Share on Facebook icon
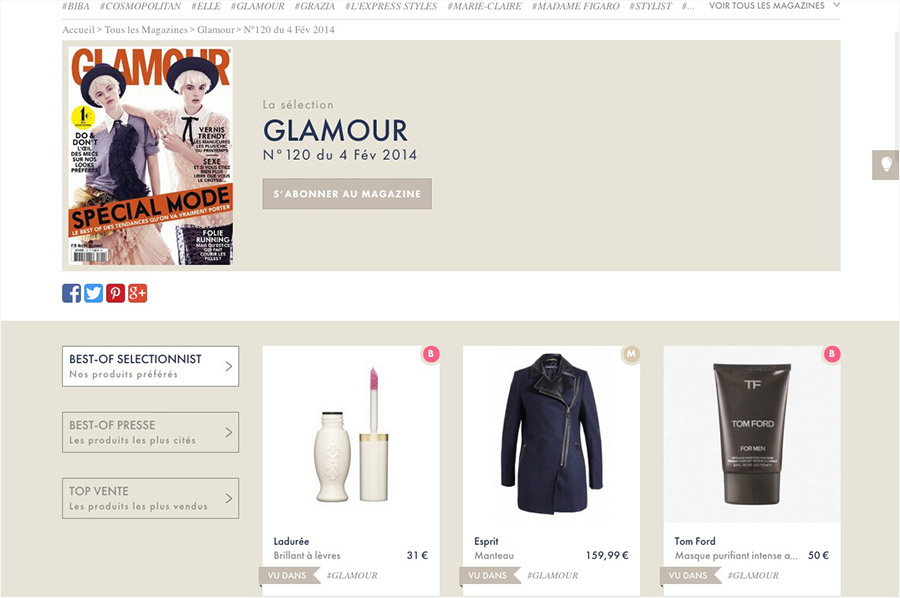Image resolution: width=900 pixels, height=598 pixels. coord(71,293)
